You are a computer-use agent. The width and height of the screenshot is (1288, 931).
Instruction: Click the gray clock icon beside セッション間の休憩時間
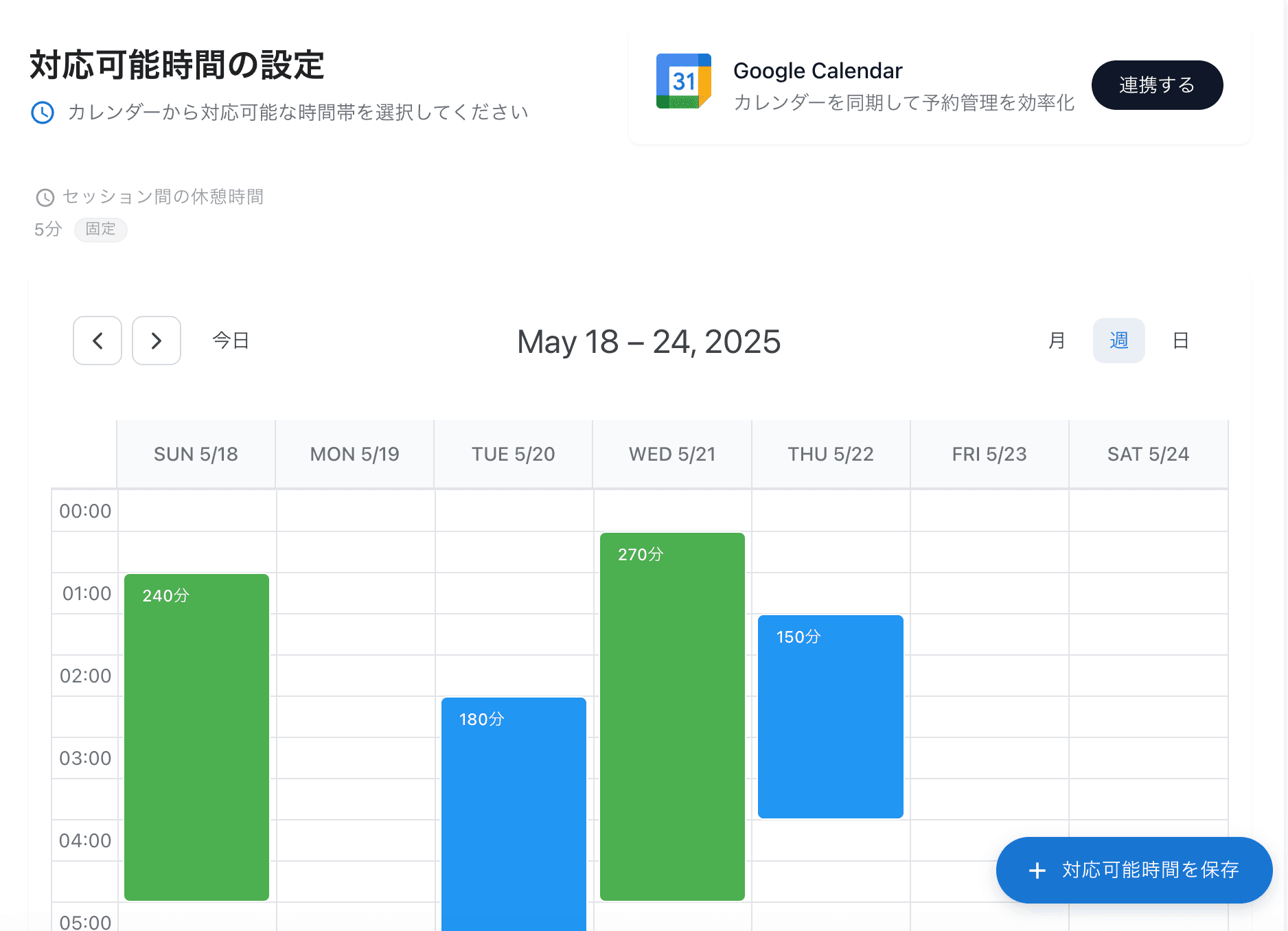pyautogui.click(x=45, y=198)
